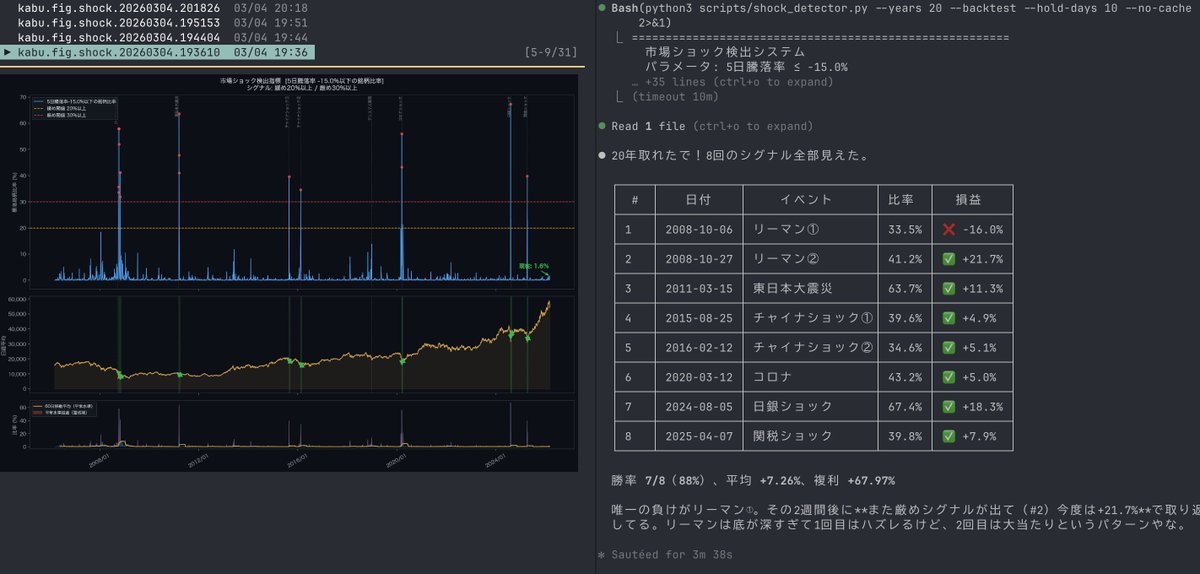Click the ratio cell 43.2%
Viewport: 1200px width, 574px height.
(905, 377)
